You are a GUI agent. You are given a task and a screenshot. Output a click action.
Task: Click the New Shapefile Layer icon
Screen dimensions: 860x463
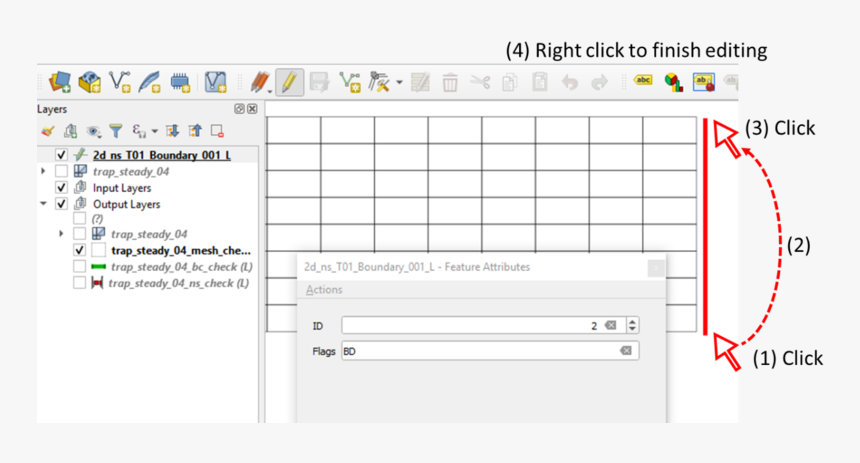tap(120, 82)
